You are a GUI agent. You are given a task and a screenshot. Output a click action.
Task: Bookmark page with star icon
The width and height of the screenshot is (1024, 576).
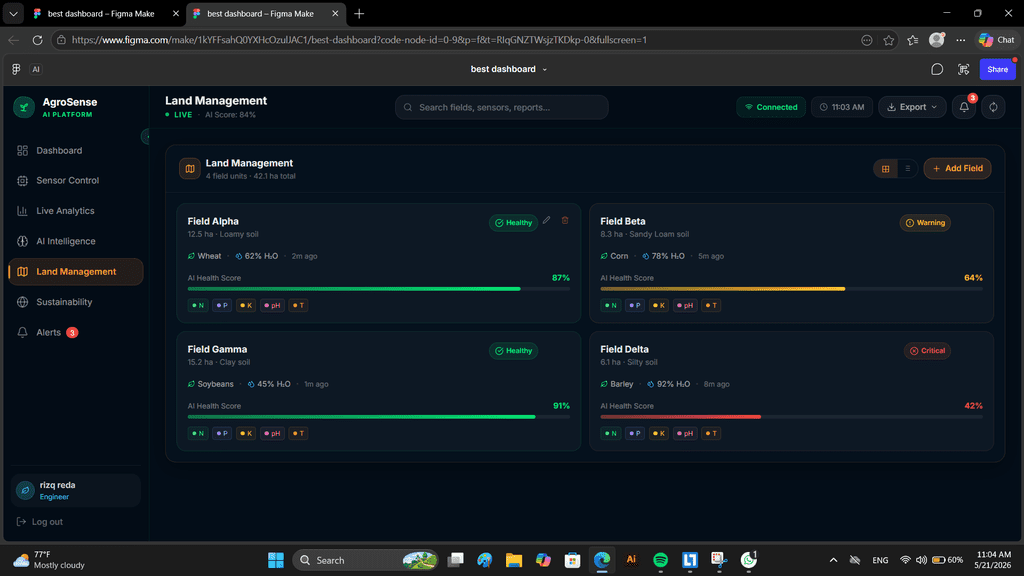889,40
